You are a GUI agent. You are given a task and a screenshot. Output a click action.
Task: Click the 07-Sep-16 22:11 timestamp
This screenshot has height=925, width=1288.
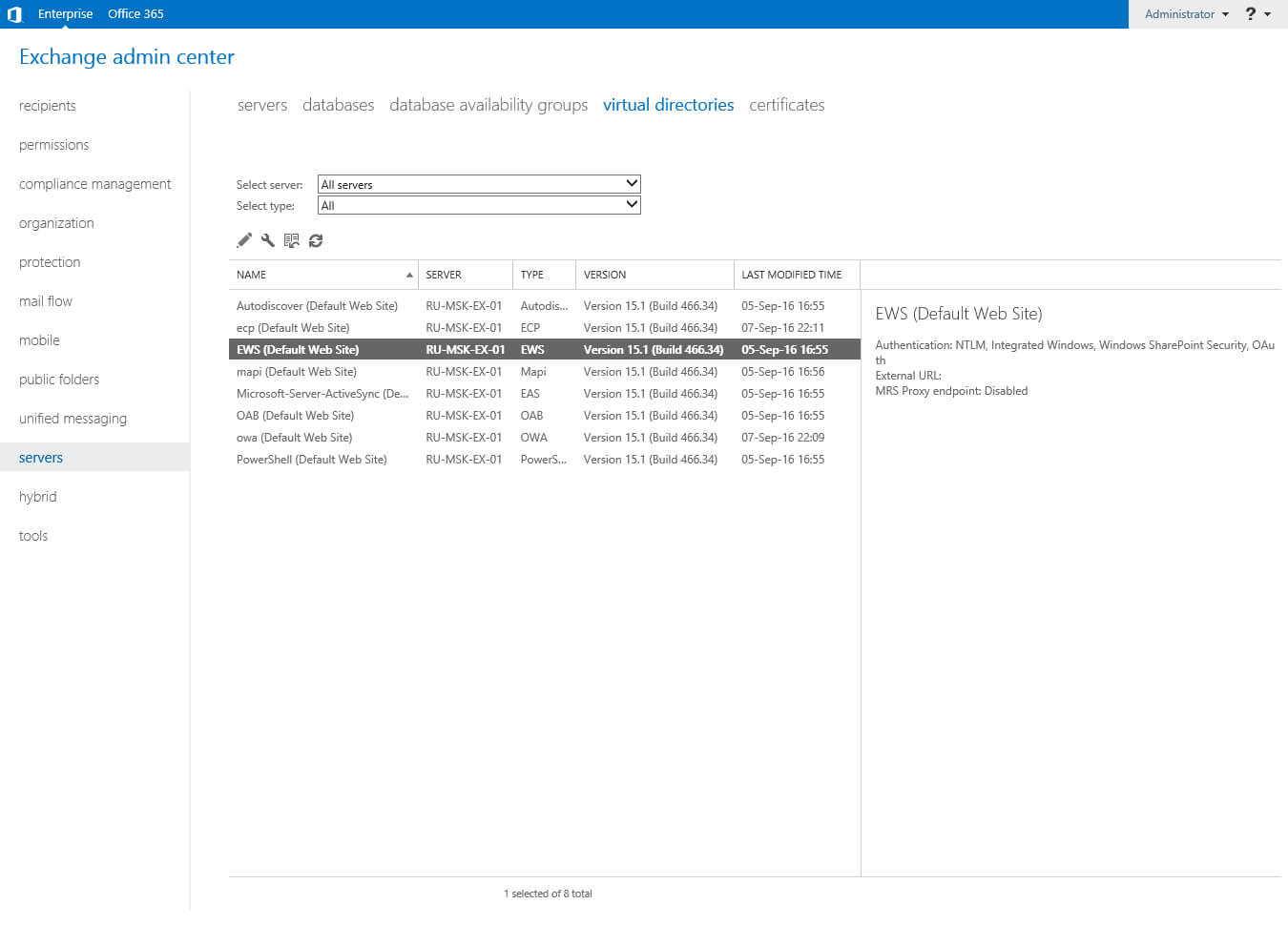783,328
